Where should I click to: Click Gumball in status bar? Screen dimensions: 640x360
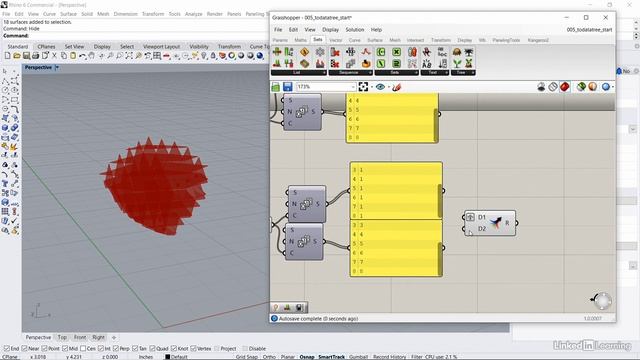(x=358, y=357)
